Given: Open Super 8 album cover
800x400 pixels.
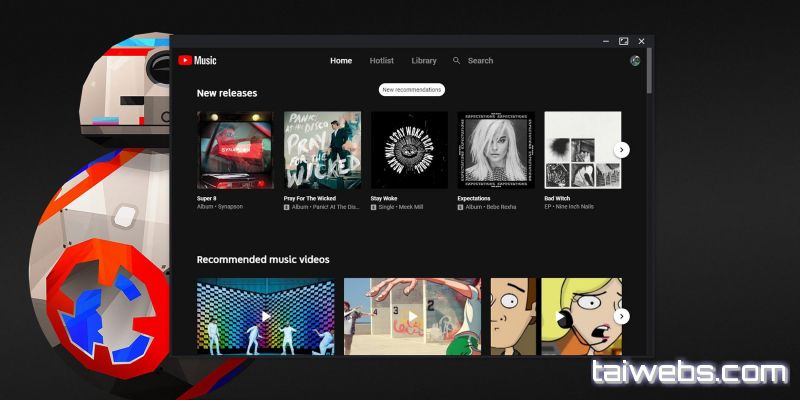Looking at the screenshot, I should click(235, 149).
